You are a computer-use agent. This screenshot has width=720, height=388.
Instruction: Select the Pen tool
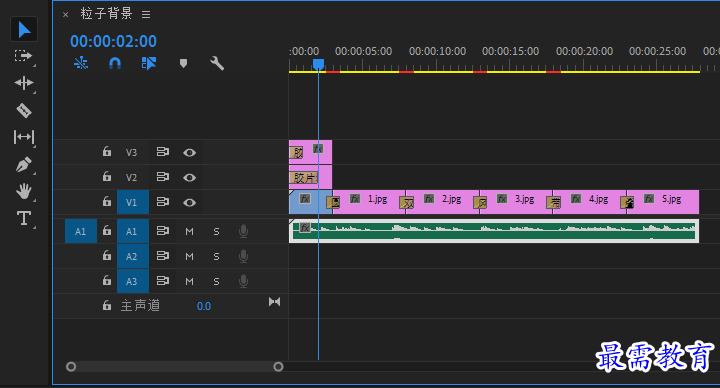click(x=23, y=164)
